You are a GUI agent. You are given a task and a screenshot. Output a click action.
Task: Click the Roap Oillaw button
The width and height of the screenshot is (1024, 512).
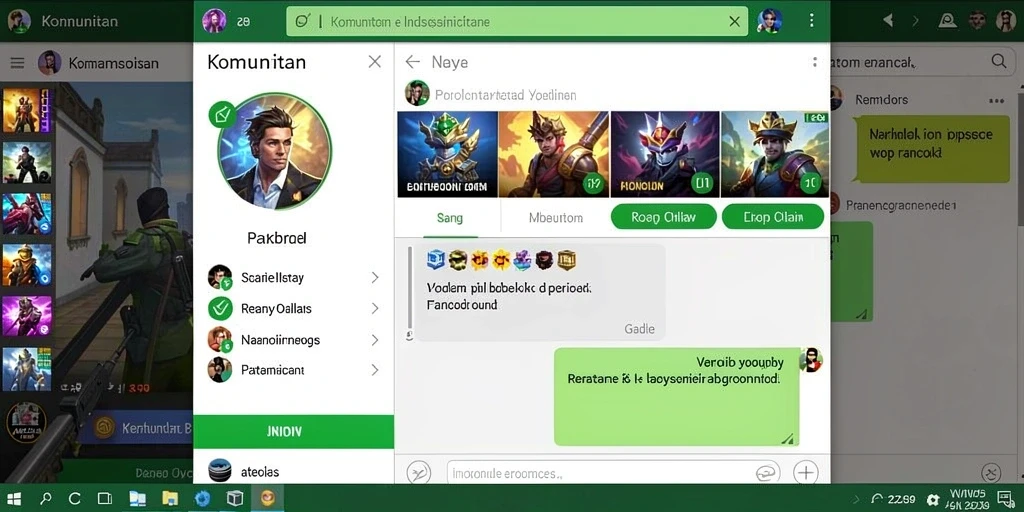click(664, 217)
